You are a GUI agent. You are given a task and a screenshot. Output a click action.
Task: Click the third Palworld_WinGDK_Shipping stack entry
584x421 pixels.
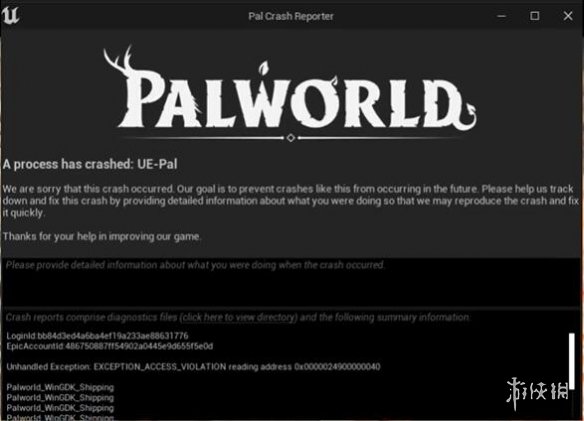60,408
